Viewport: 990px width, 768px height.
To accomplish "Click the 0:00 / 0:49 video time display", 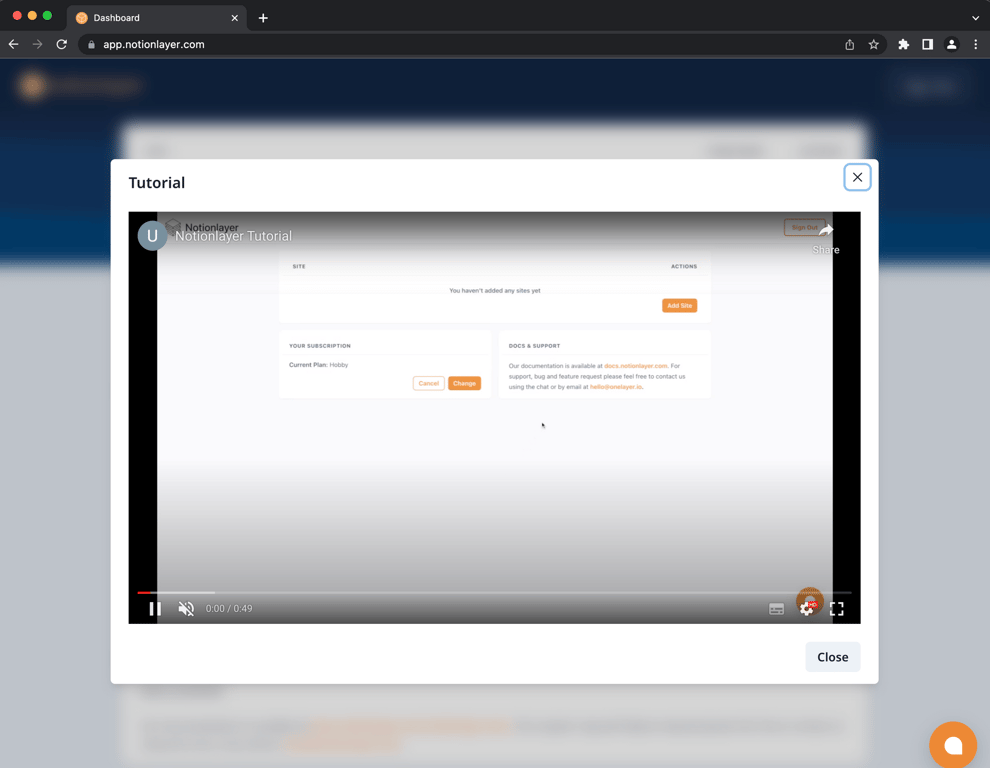I will coord(229,608).
